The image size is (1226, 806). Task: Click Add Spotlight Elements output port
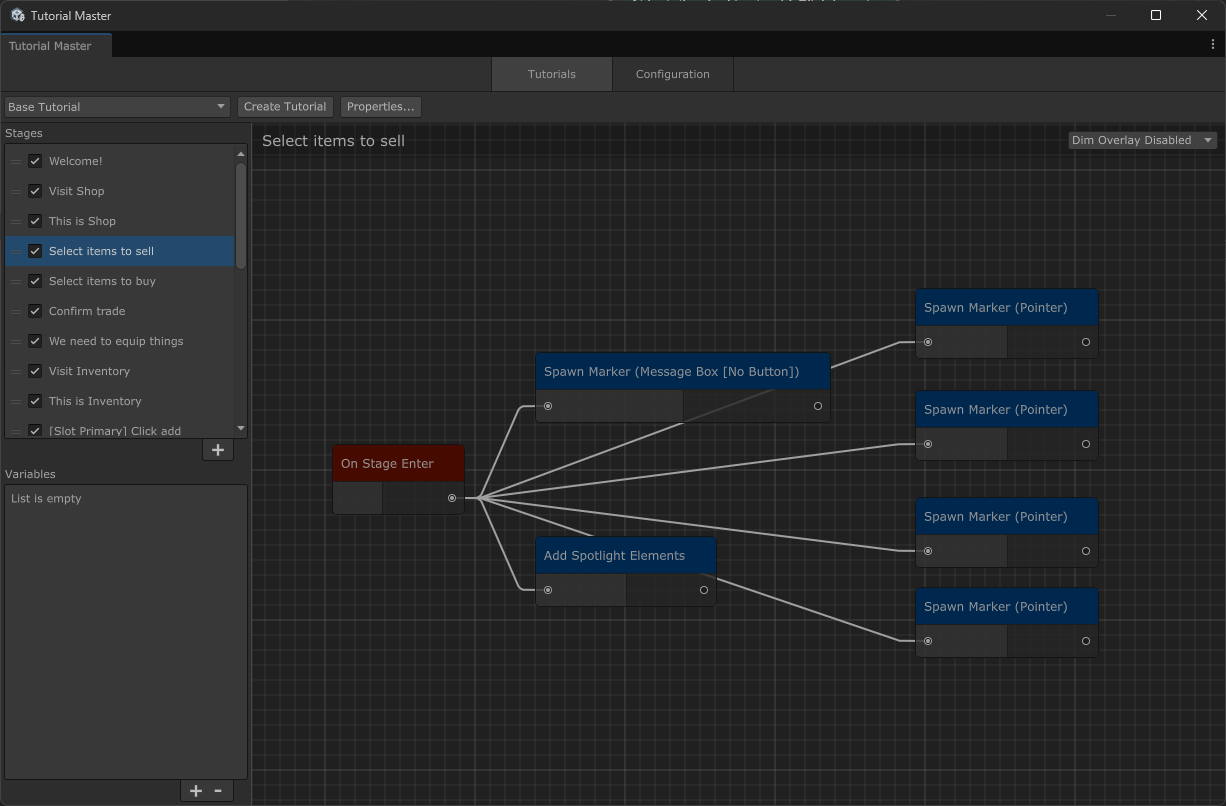point(704,590)
